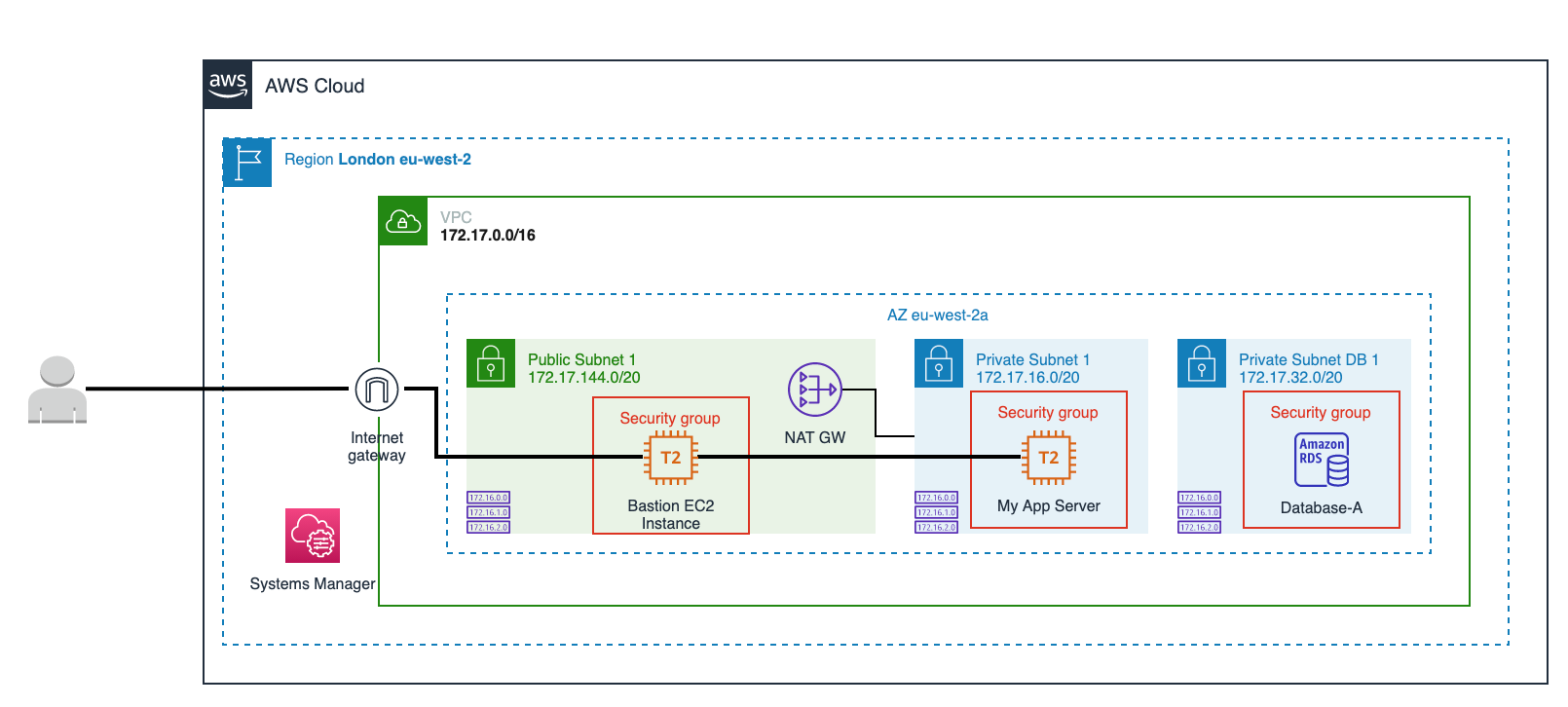
Task: Click the route table icon in Private Subnet 1
Action: (x=937, y=512)
